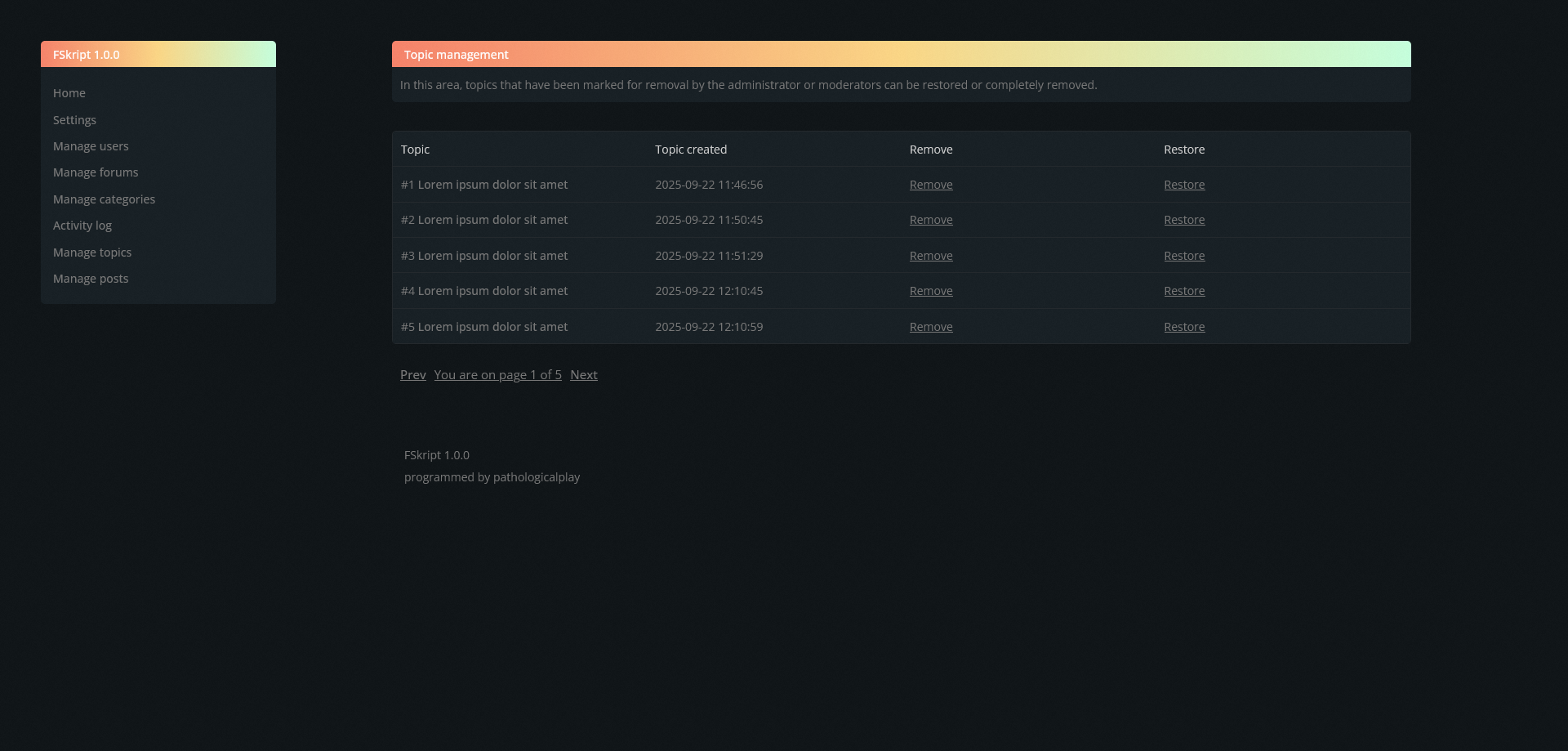Remove topic #4 created at 12:10:45
Image resolution: width=1568 pixels, height=751 pixels.
tap(931, 291)
